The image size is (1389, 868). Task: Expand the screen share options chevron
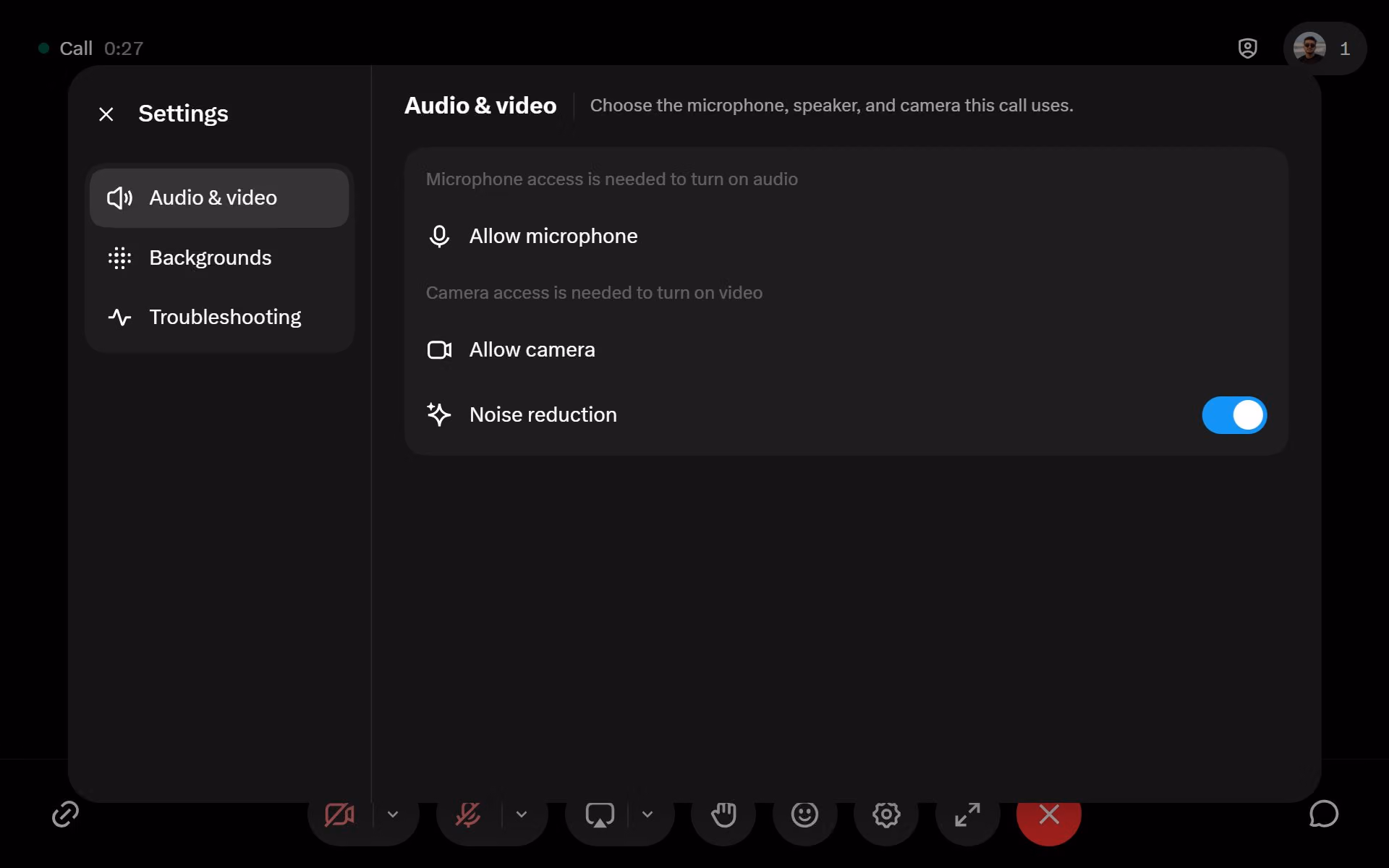[x=647, y=814]
